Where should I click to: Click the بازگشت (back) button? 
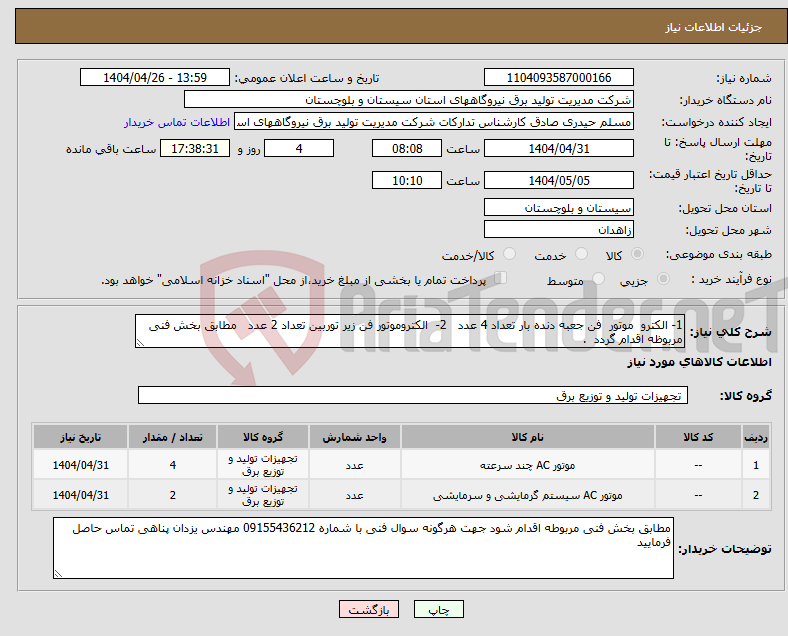[x=368, y=609]
